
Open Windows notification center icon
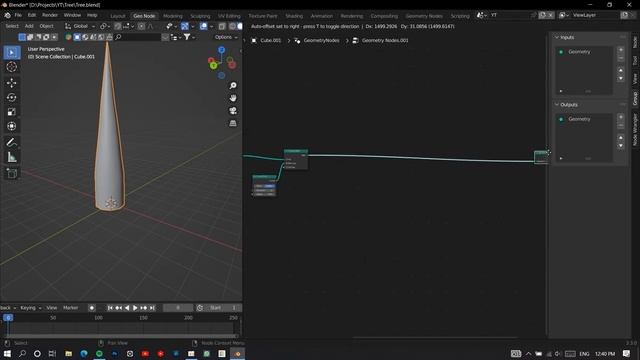(627, 353)
